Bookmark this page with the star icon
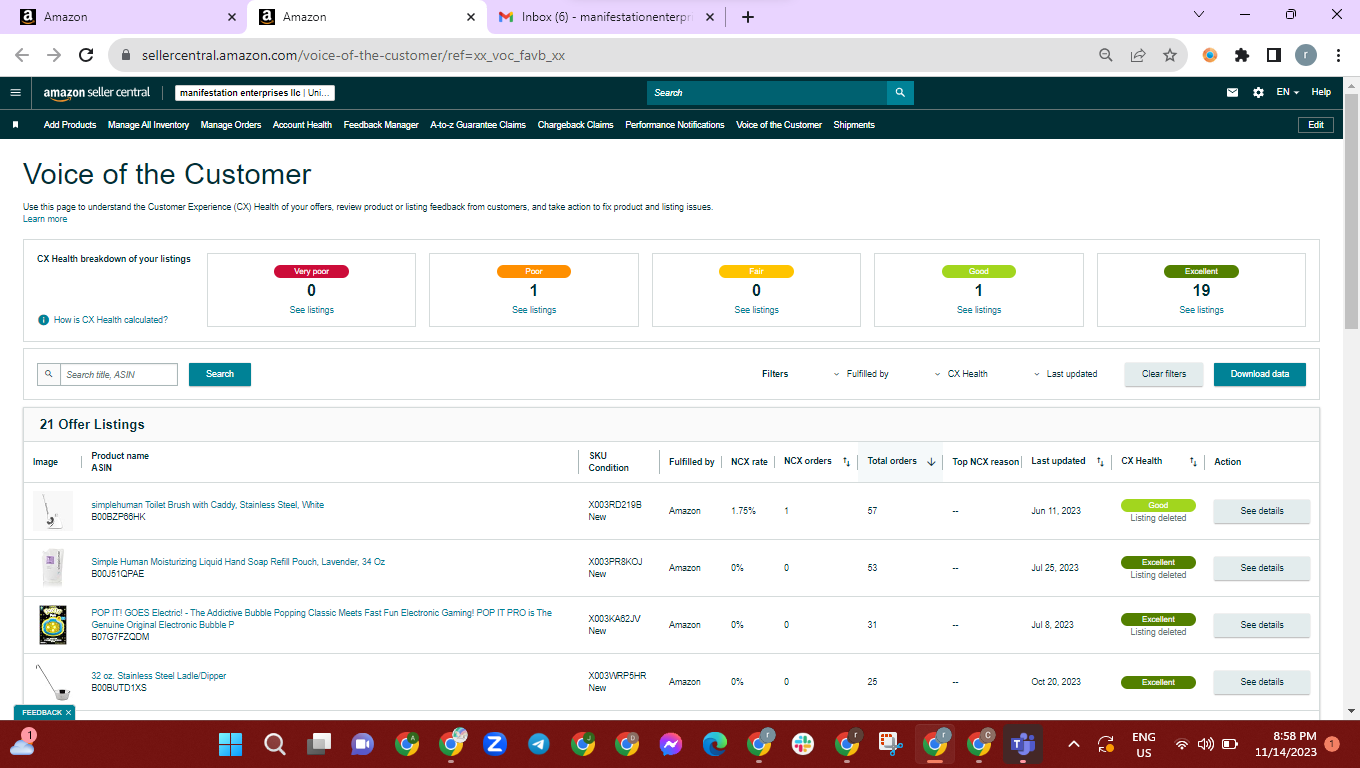Viewport: 1360px width, 768px height. click(x=1170, y=55)
